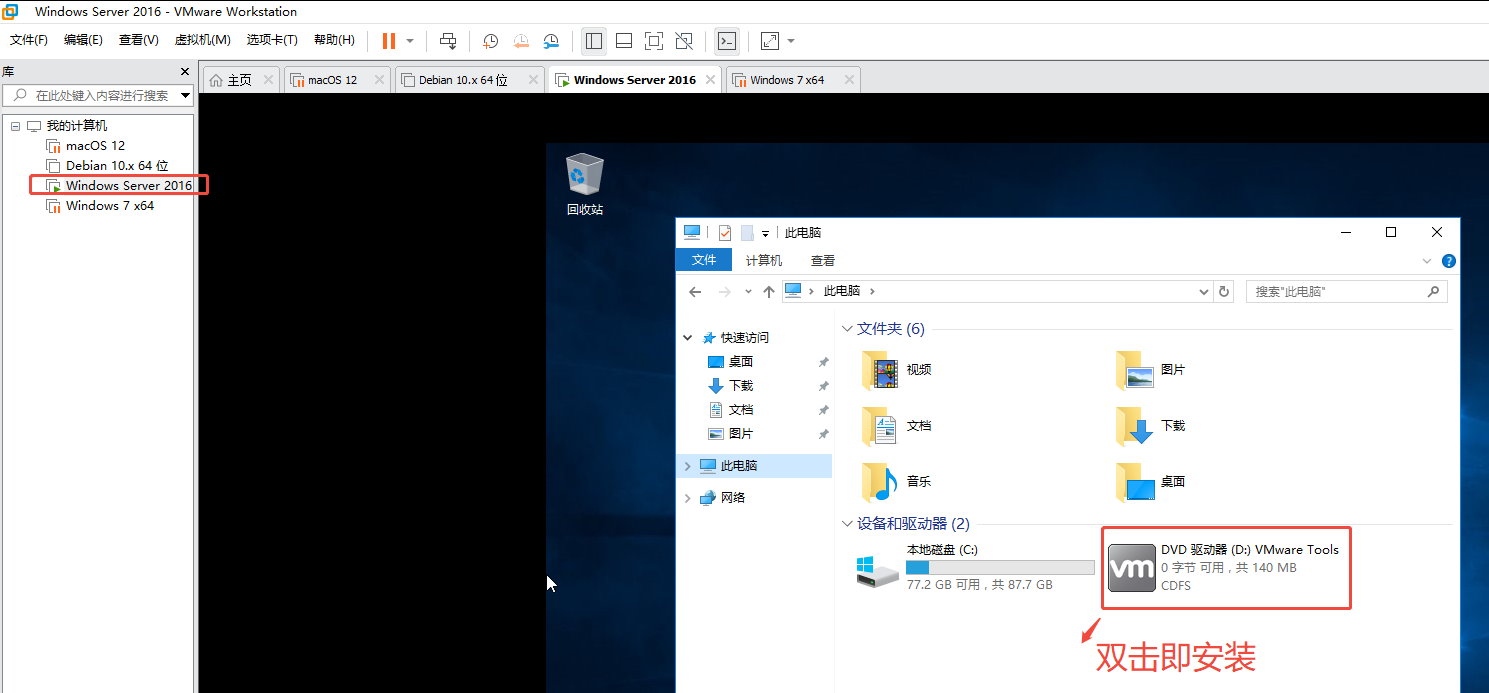Collapse the 我的计算机 tree node

16,126
